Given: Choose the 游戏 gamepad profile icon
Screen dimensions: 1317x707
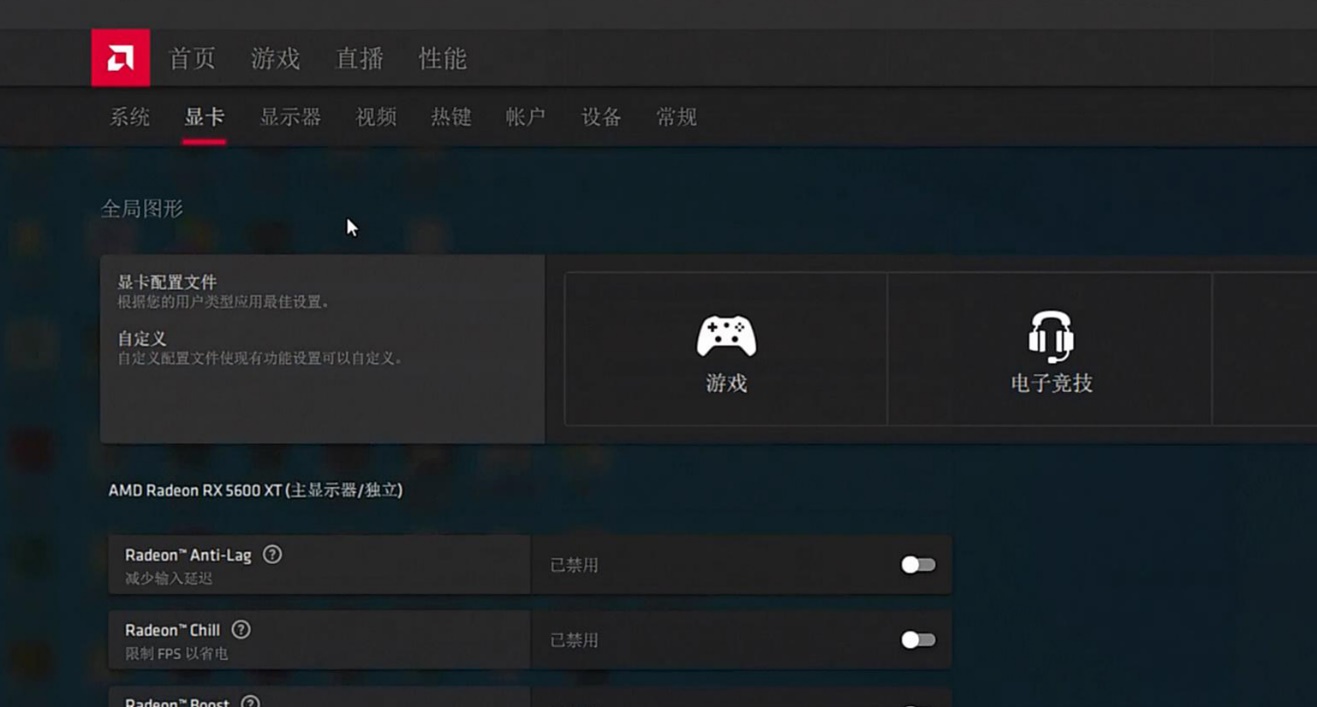Looking at the screenshot, I should [726, 336].
